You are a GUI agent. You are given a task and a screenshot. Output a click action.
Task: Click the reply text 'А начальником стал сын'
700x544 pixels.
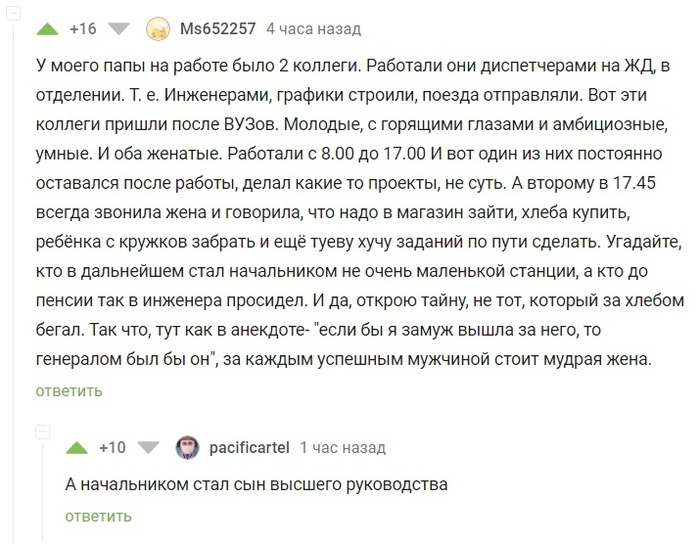pyautogui.click(x=256, y=484)
